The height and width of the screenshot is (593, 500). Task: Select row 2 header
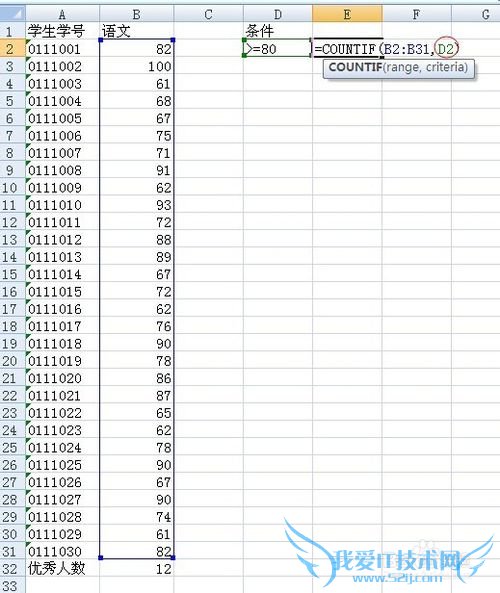pos(12,49)
